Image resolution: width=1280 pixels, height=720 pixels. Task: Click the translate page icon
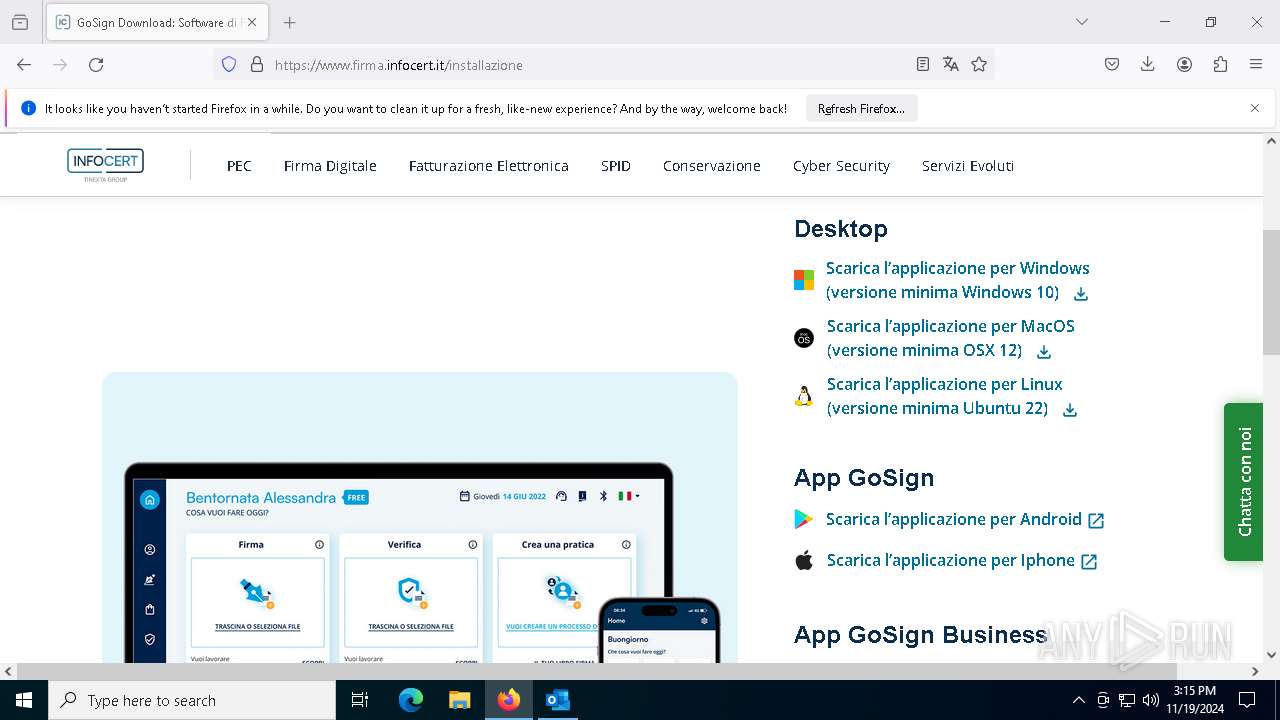pos(951,64)
